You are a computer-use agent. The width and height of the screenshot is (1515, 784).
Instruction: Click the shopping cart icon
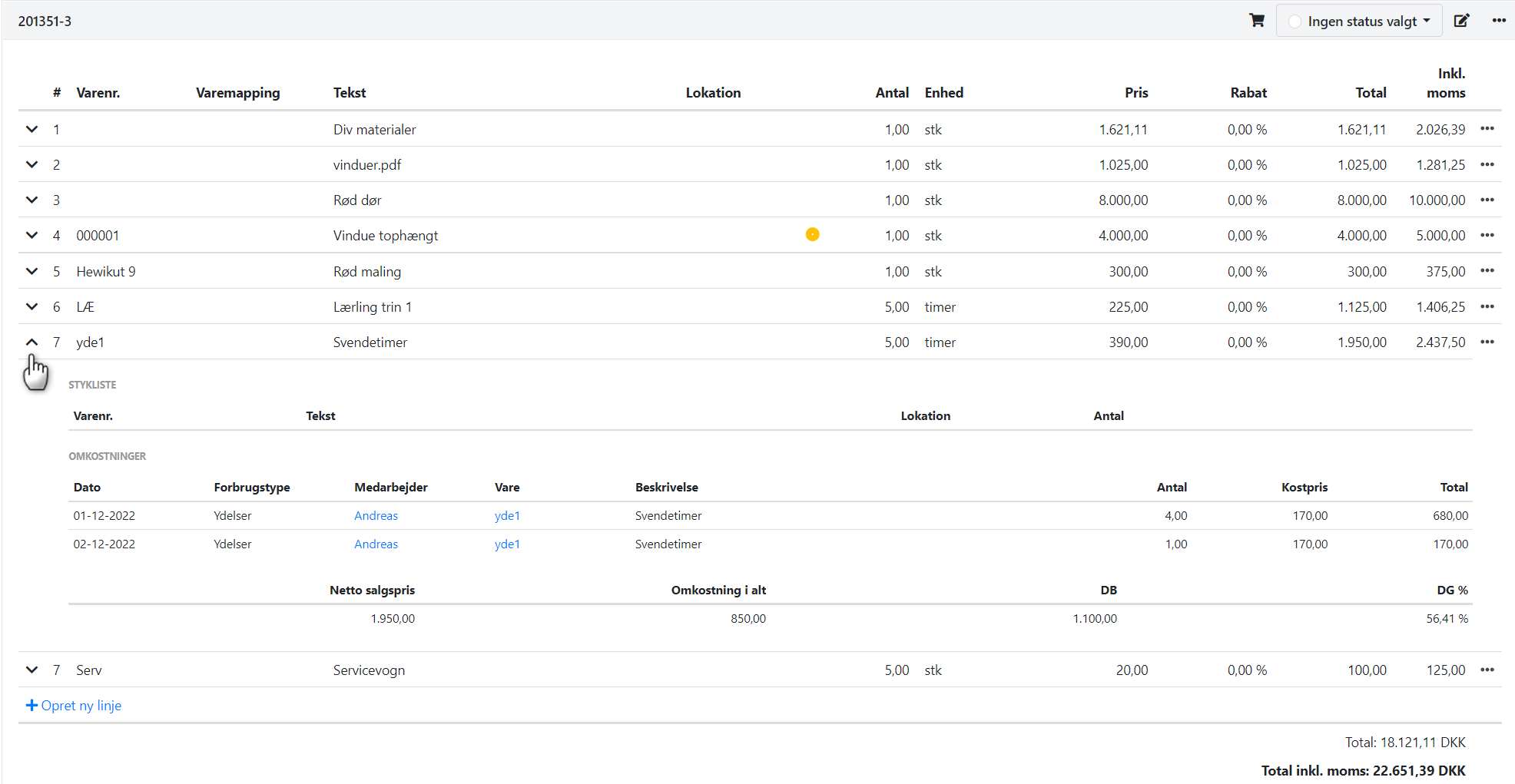coord(1257,21)
